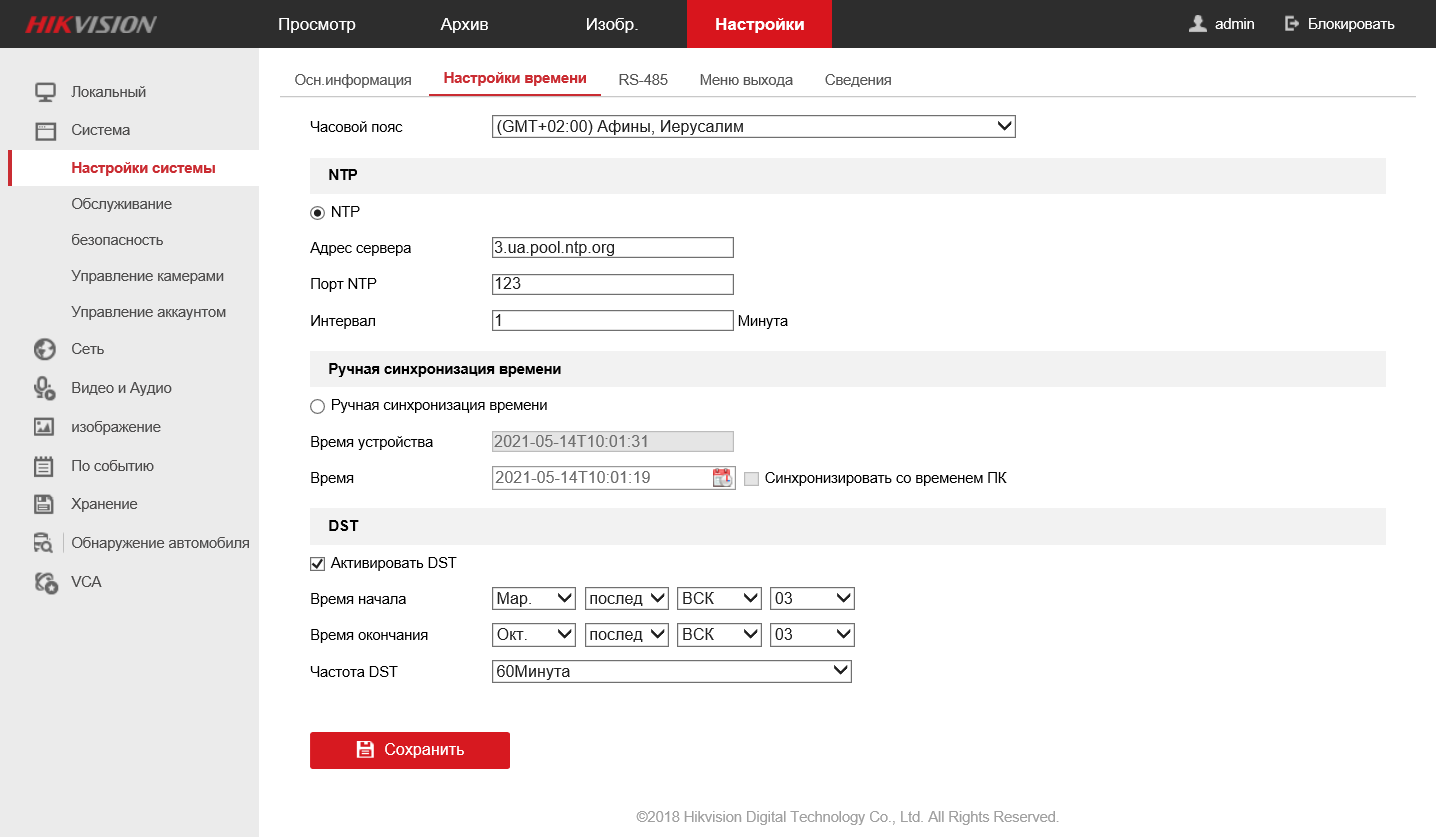Click the Адрес сервера input field

(613, 247)
